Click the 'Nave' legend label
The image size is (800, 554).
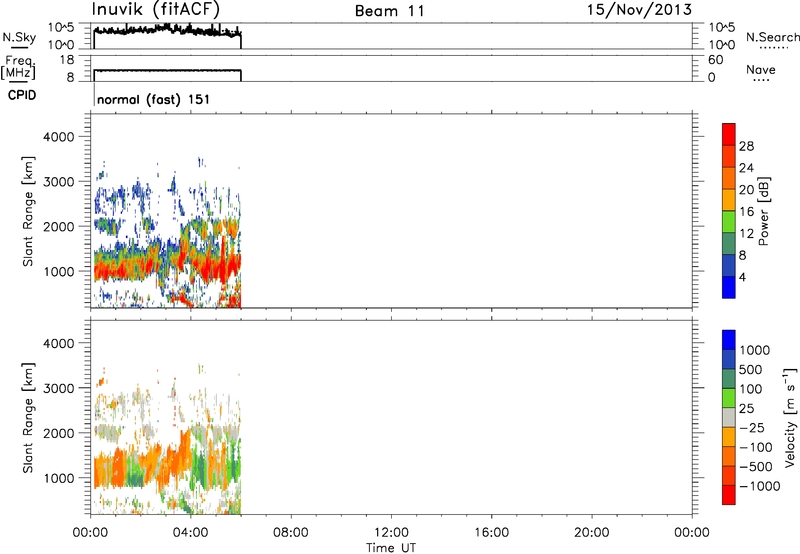pos(761,70)
